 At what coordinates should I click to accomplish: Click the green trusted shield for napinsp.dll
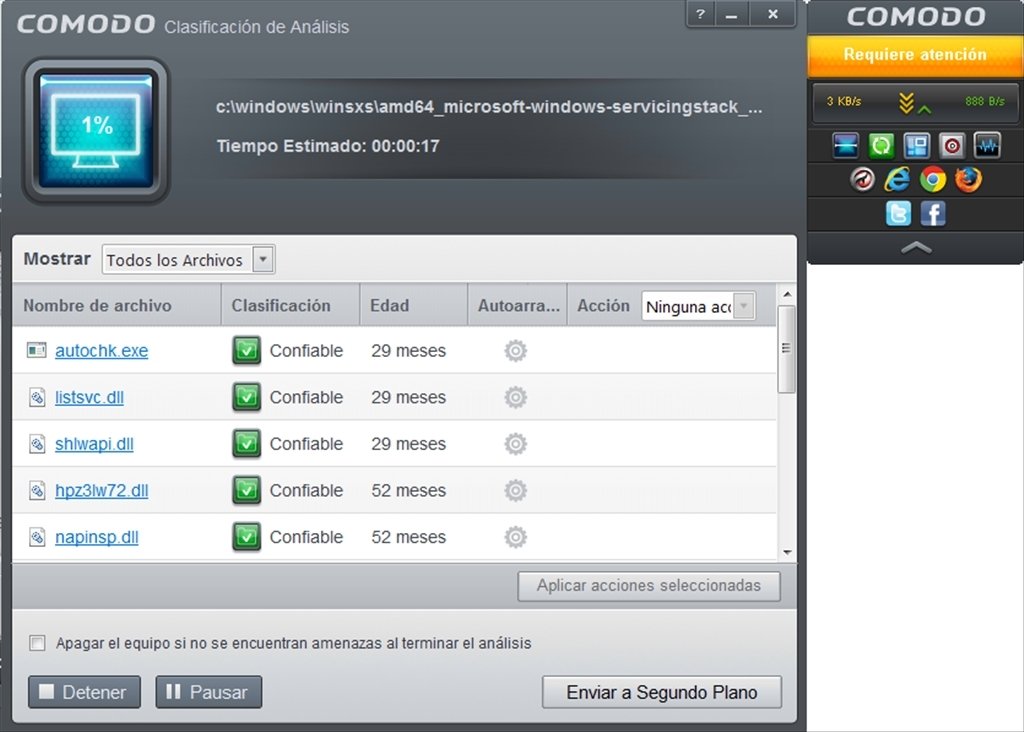(247, 537)
